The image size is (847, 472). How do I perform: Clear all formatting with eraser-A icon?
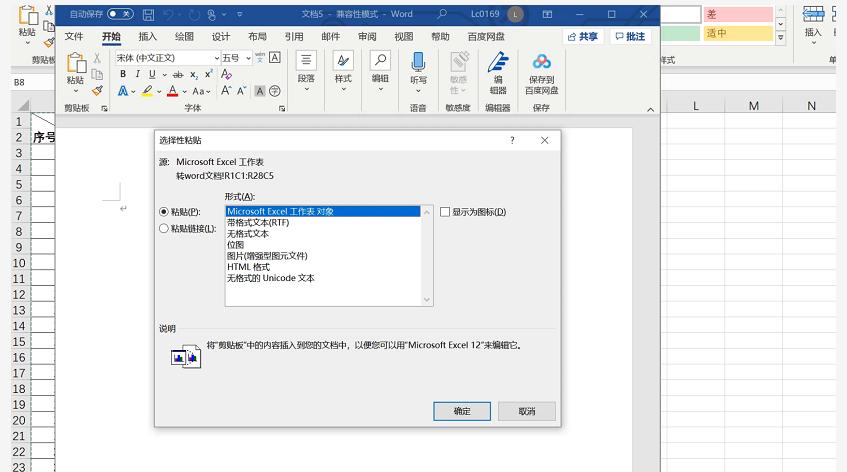point(226,74)
